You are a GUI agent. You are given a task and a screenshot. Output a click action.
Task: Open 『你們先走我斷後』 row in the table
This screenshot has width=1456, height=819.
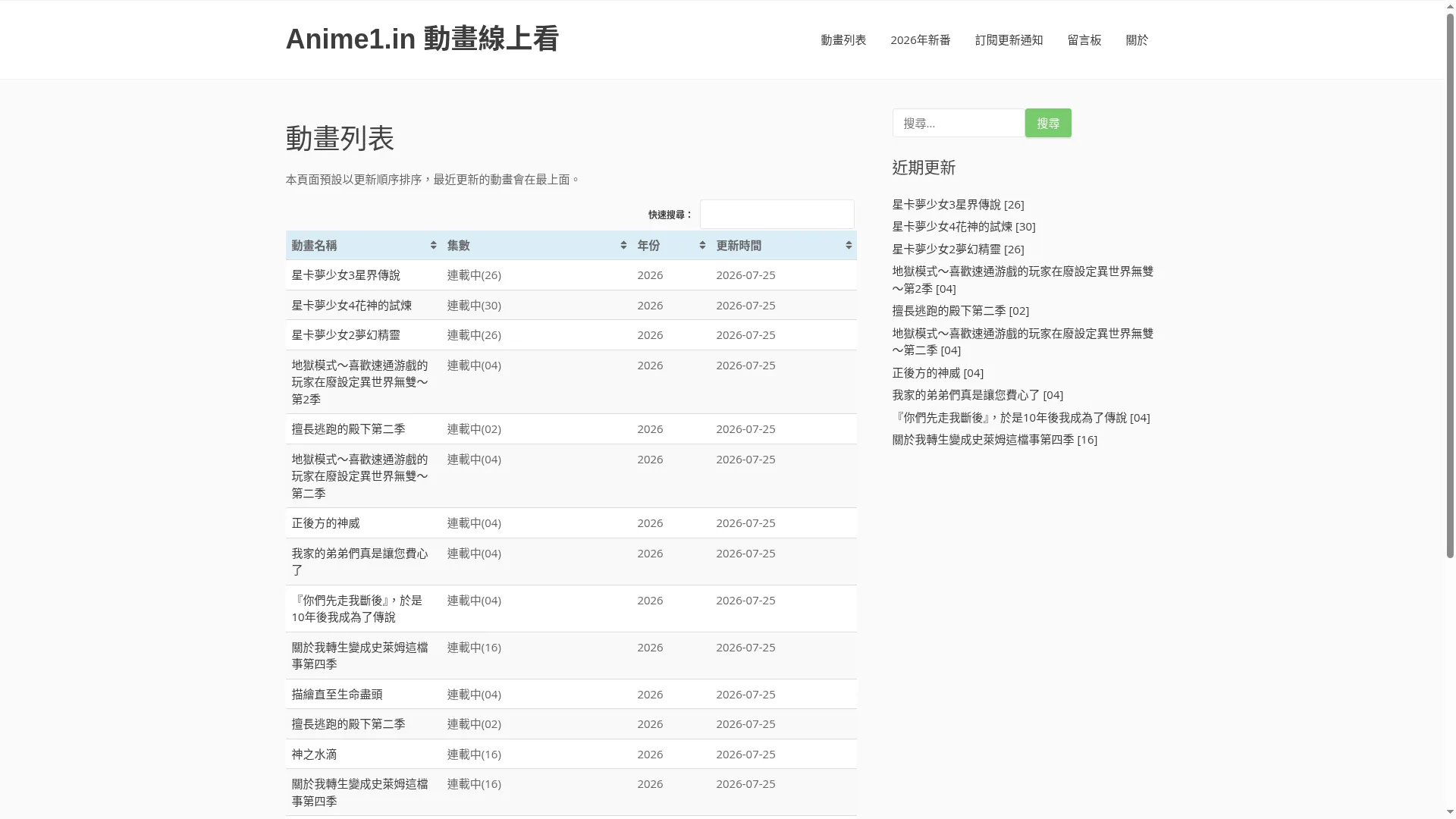(x=357, y=609)
